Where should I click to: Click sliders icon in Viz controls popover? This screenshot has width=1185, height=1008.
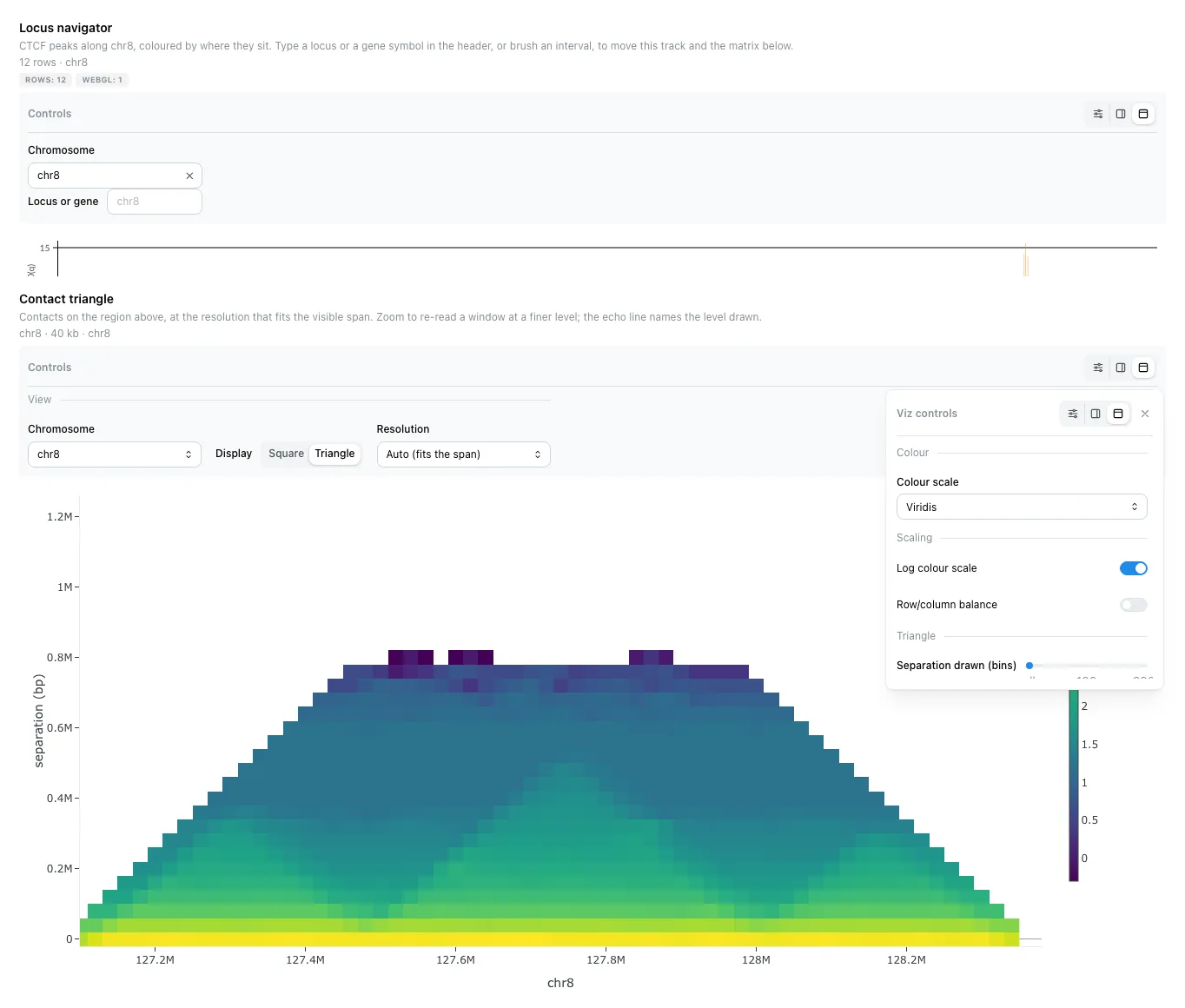1073,414
